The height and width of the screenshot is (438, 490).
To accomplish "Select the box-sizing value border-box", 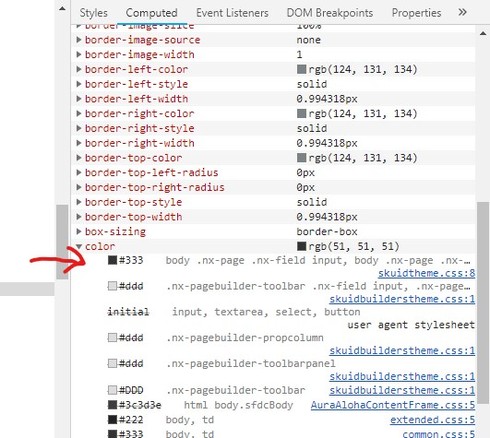I will (327, 231).
